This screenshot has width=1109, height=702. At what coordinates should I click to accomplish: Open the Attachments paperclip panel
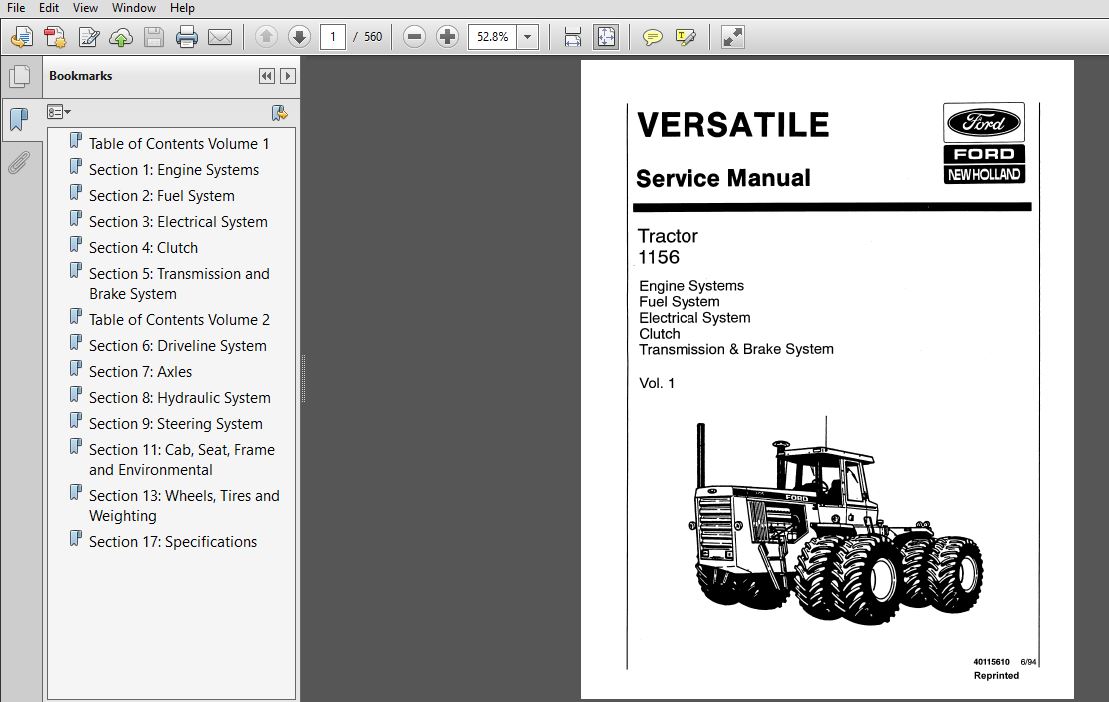pyautogui.click(x=20, y=163)
